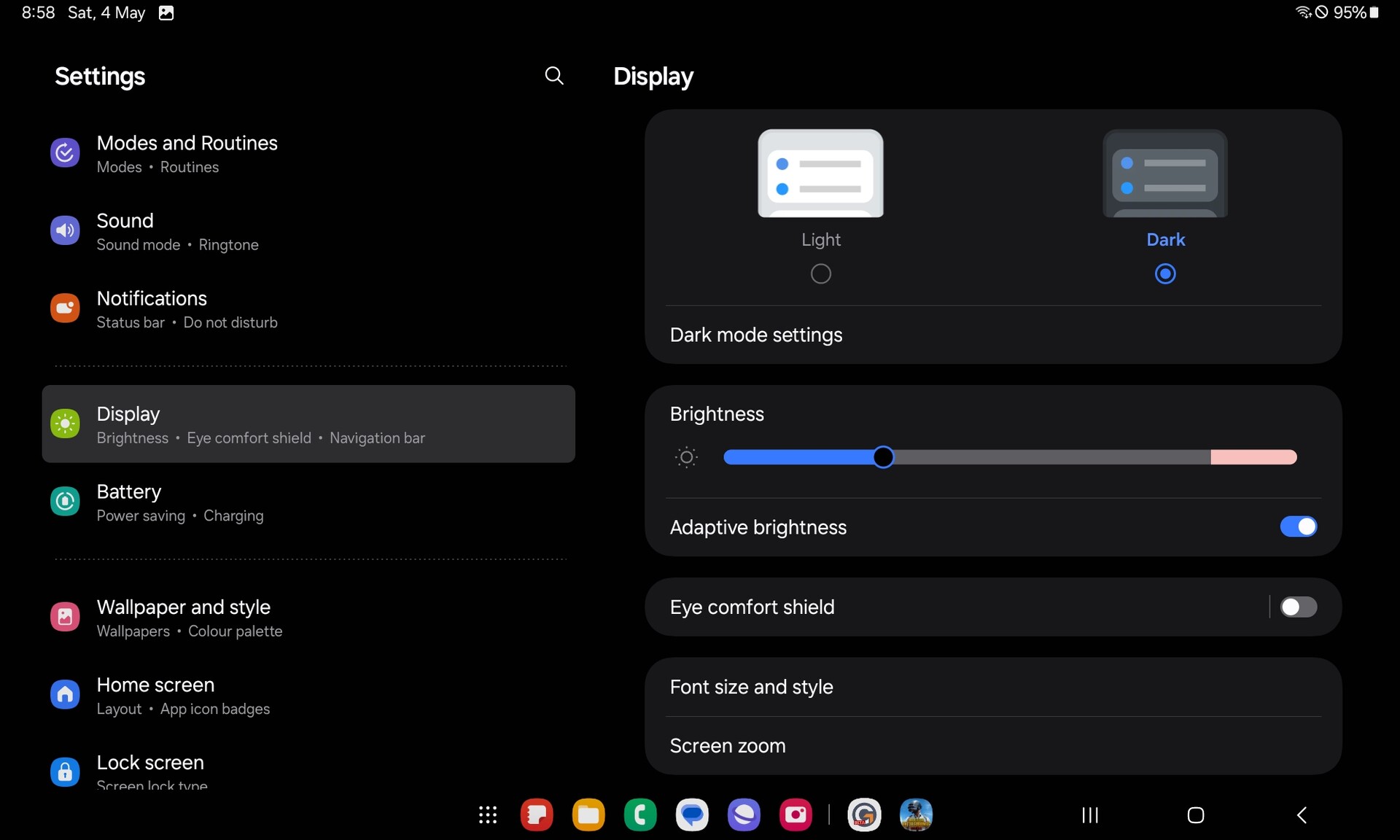Tap the screenshot image icon in status bar
The image size is (1400, 840).
point(166,13)
